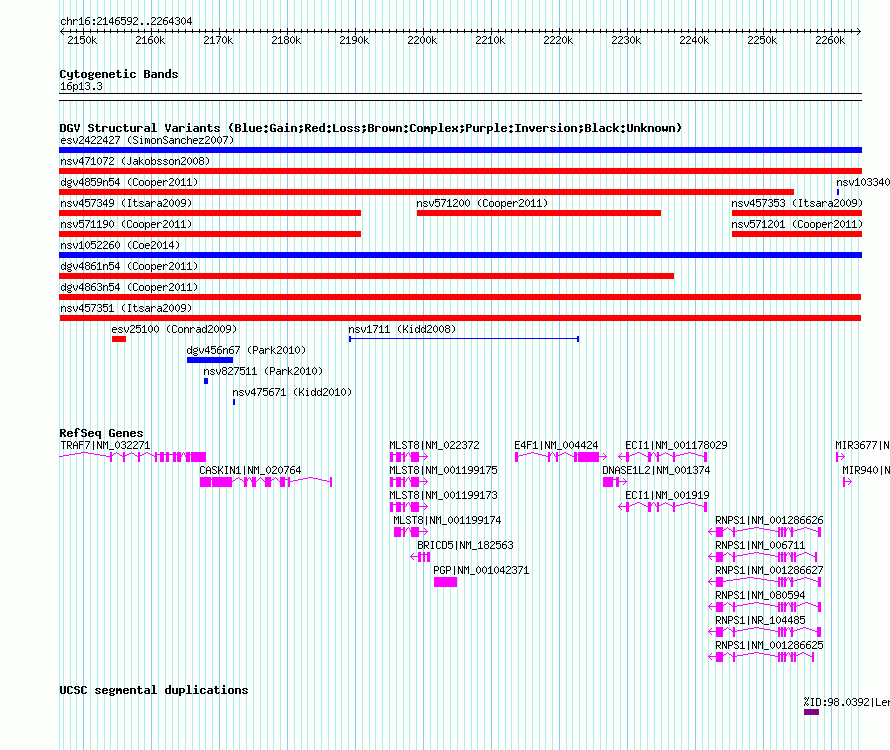Click the DNASE1L2|NM_001374 gene label
This screenshot has height=750, width=890.
coord(656,470)
